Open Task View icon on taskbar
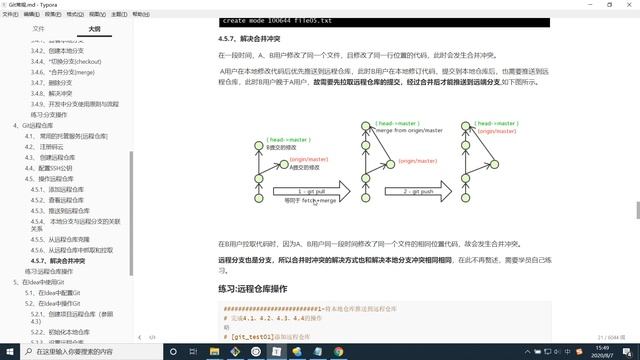640x360 pixels. [193, 351]
